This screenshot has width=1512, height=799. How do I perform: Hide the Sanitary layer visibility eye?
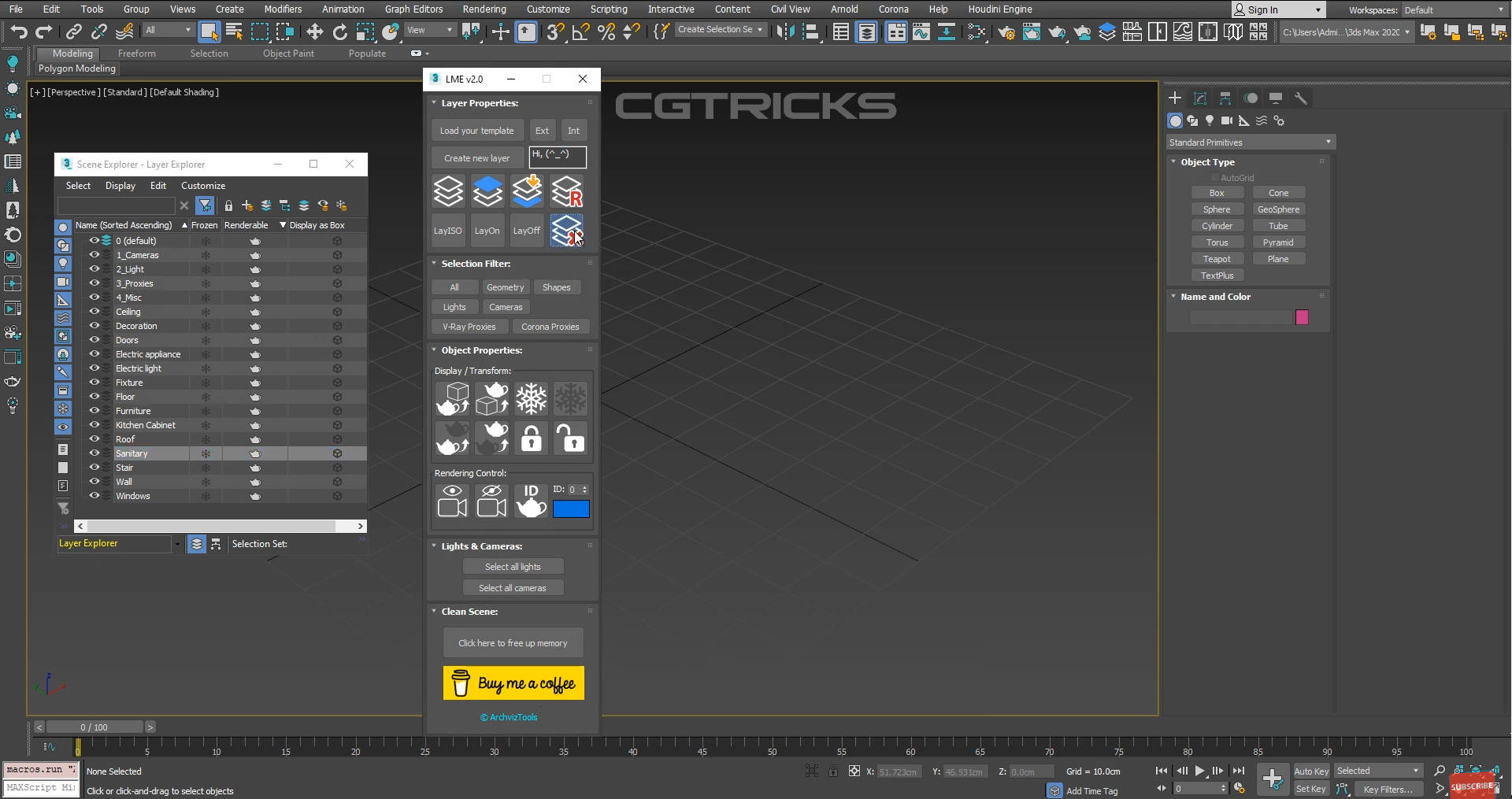tap(94, 453)
